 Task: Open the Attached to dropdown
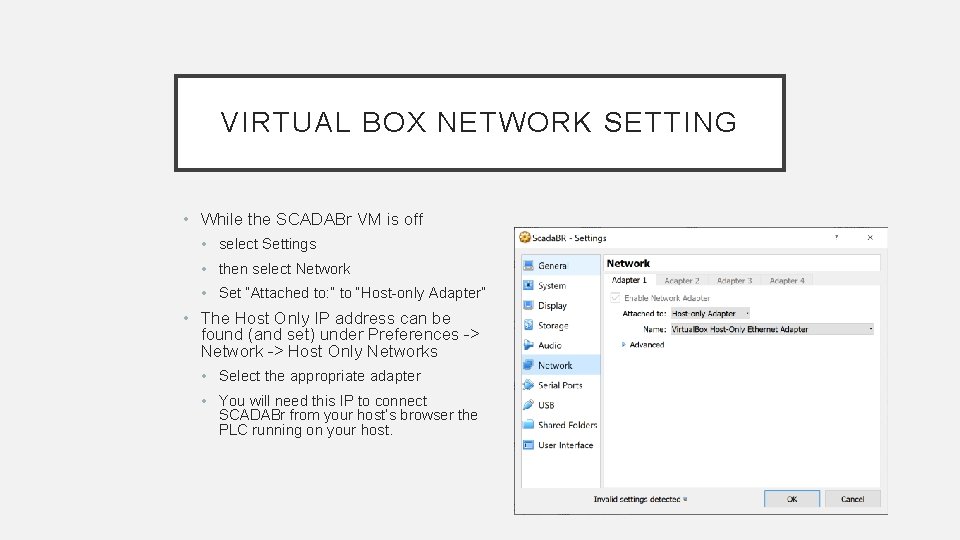coord(710,313)
